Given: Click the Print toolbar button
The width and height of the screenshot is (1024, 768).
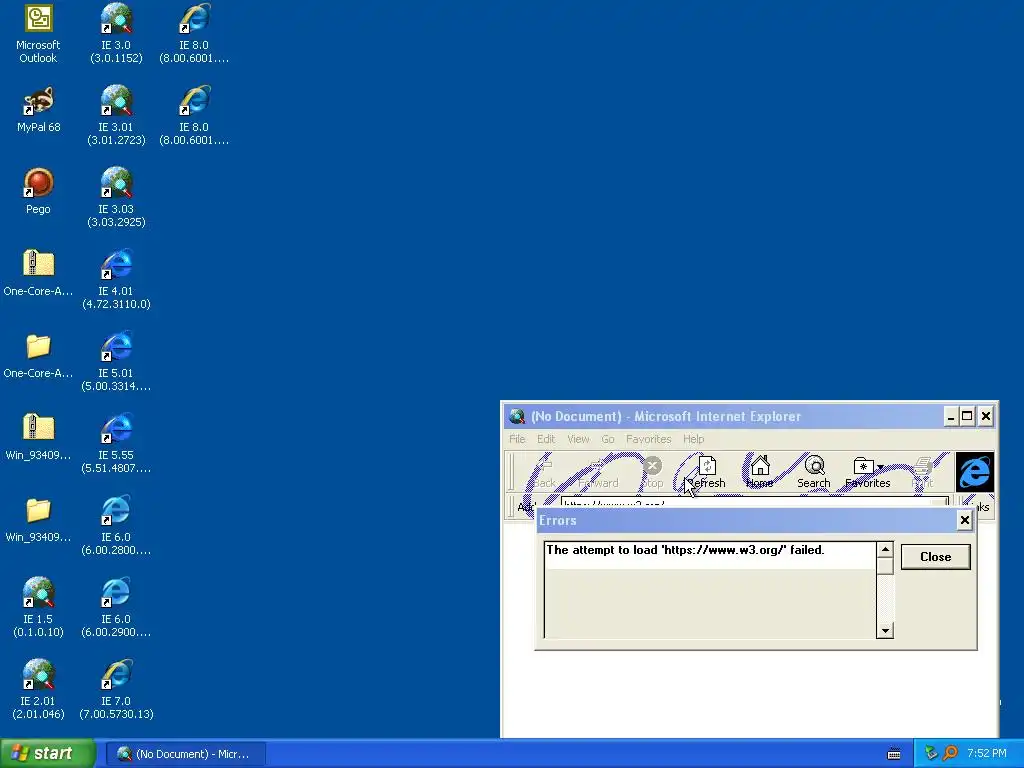Looking at the screenshot, I should pos(922,473).
